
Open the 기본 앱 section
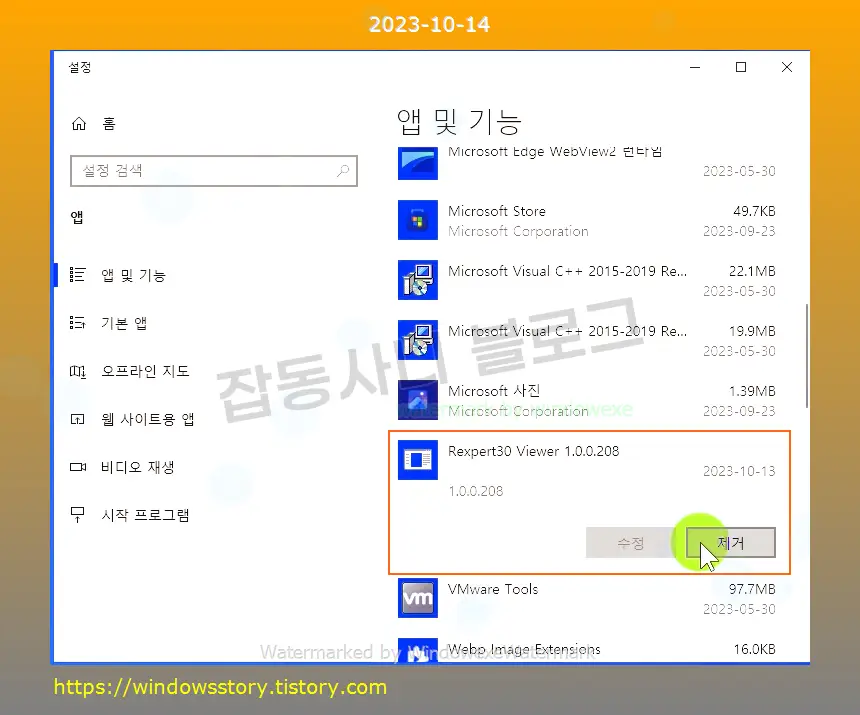tap(124, 323)
